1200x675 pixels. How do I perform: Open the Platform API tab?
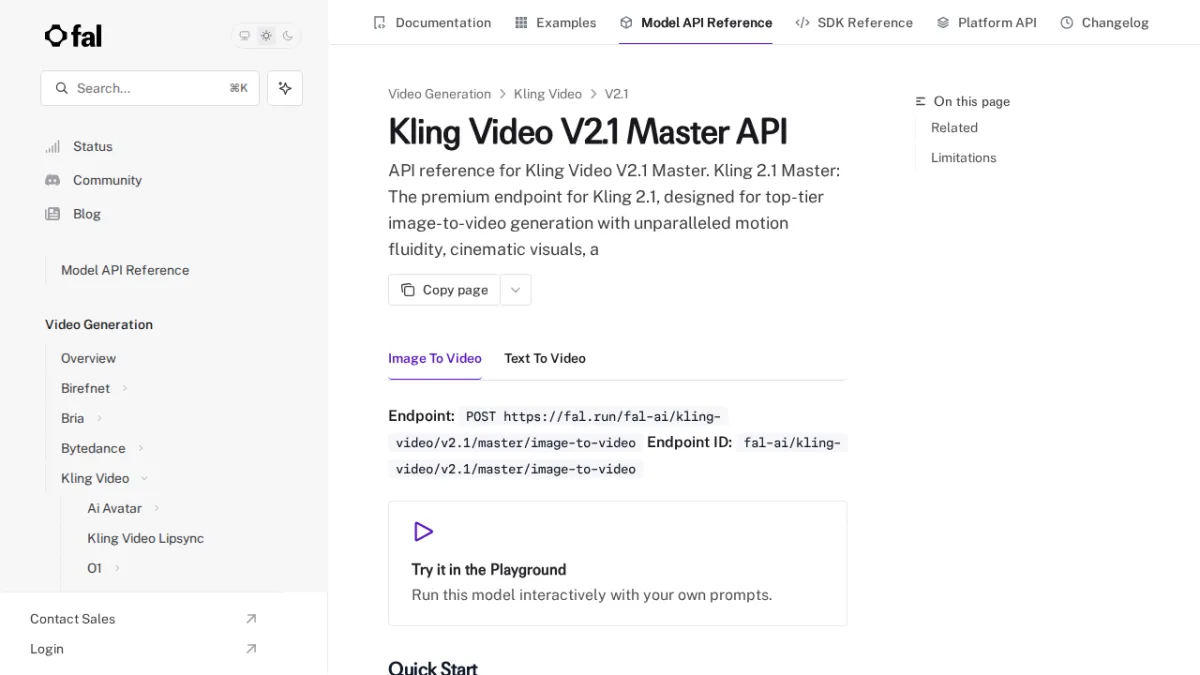[986, 22]
